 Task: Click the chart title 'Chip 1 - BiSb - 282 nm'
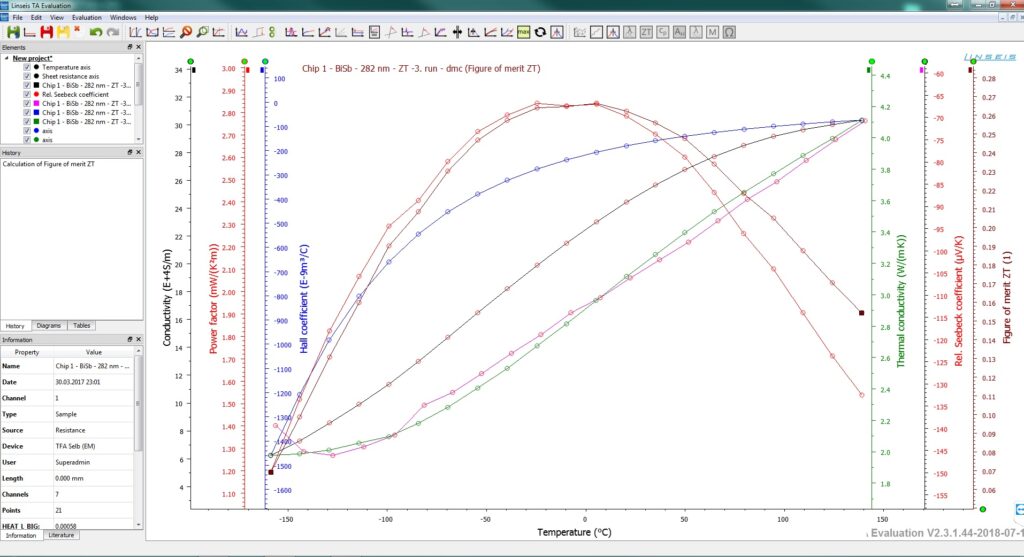coord(421,68)
